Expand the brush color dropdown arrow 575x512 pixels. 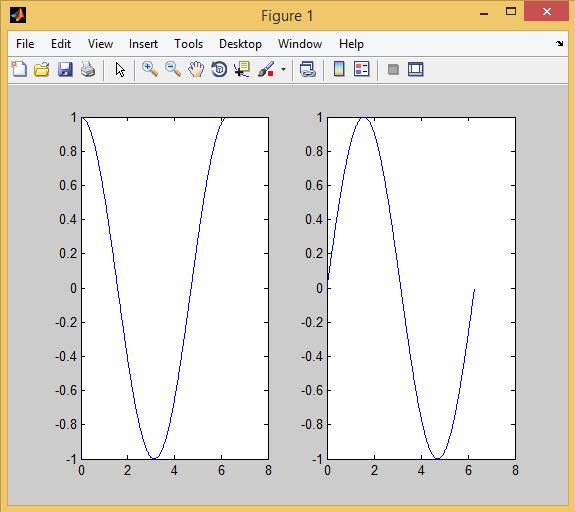pos(283,69)
